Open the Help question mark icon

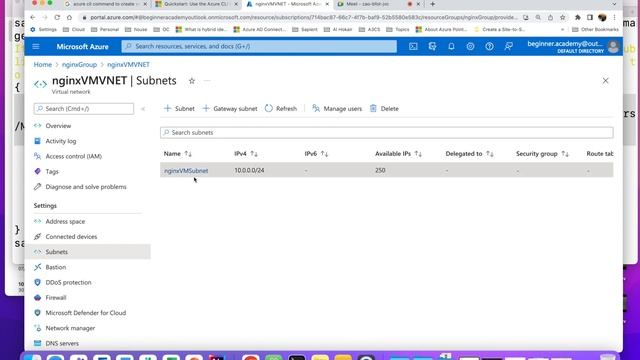click(489, 47)
